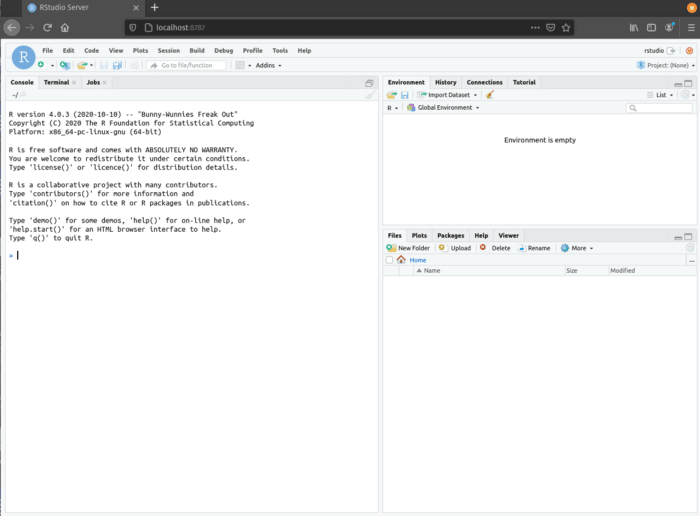Switch to the Packages tab
Screen dimensions: 700x516
click(450, 235)
